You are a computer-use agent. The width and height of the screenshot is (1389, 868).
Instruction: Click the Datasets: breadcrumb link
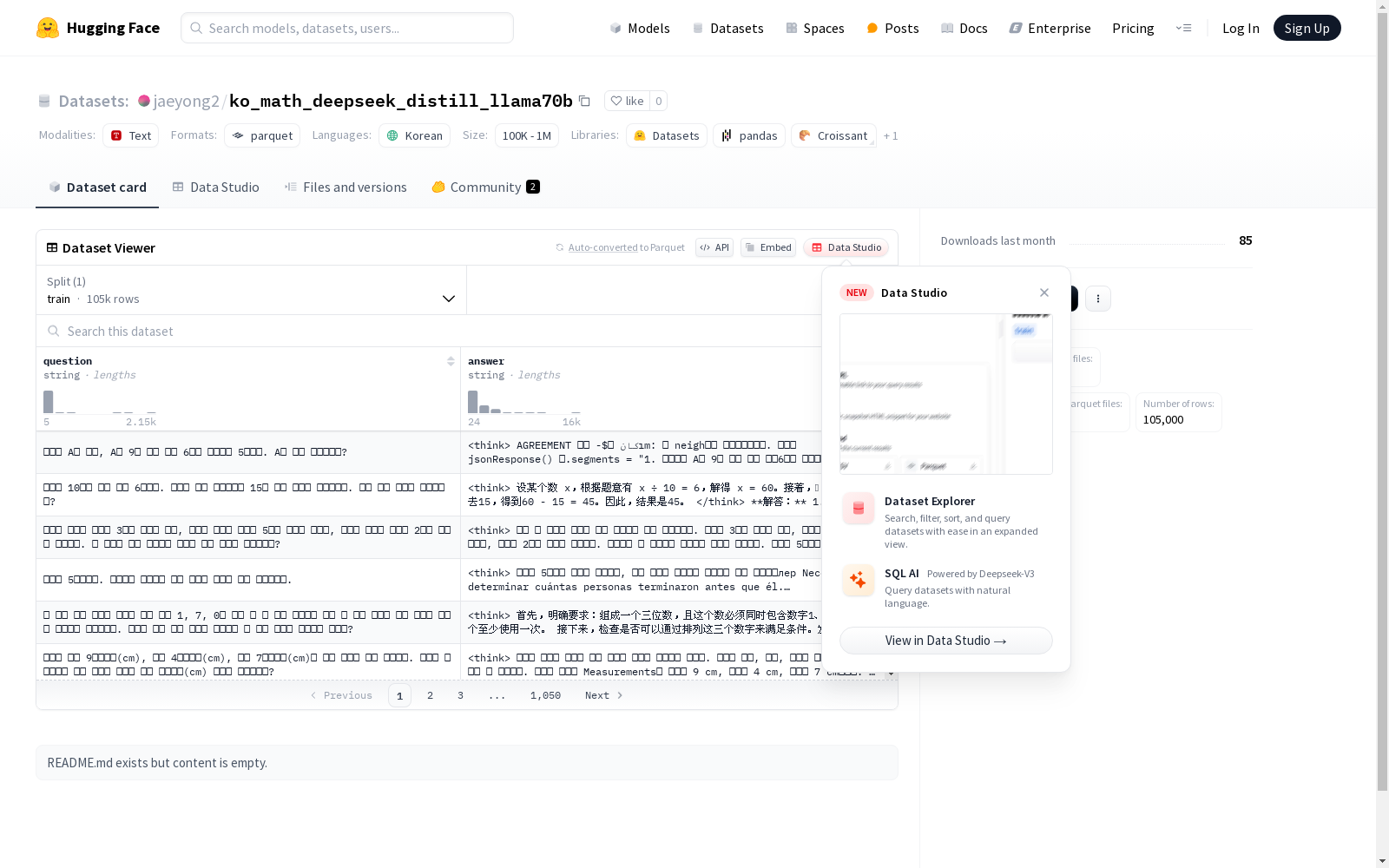coord(94,101)
